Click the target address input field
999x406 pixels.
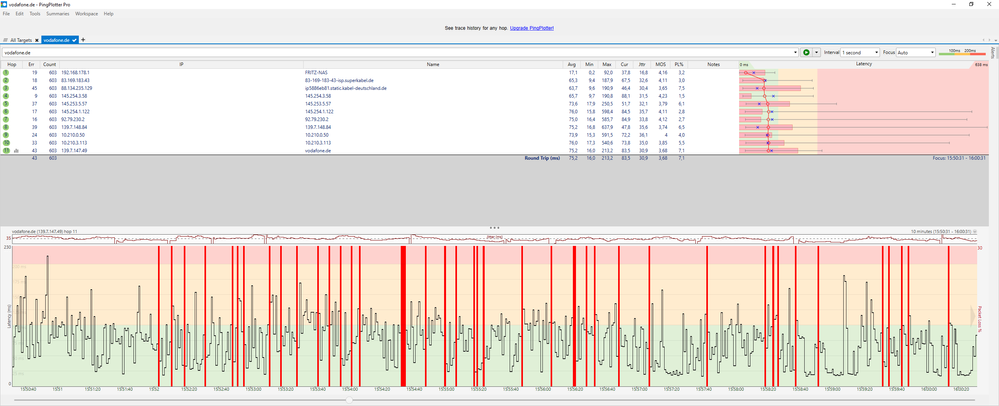[398, 52]
